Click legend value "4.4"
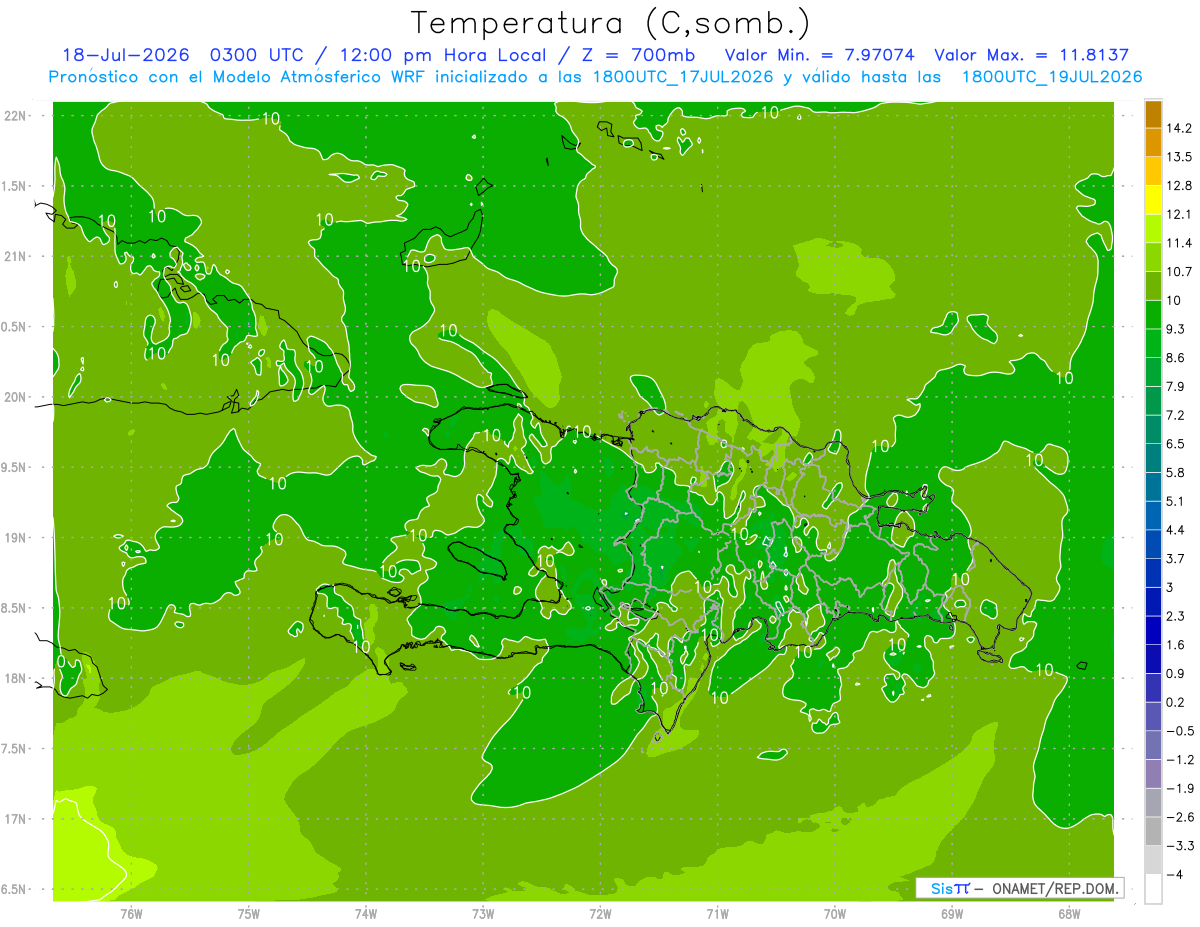The image size is (1200, 927). point(1176,530)
